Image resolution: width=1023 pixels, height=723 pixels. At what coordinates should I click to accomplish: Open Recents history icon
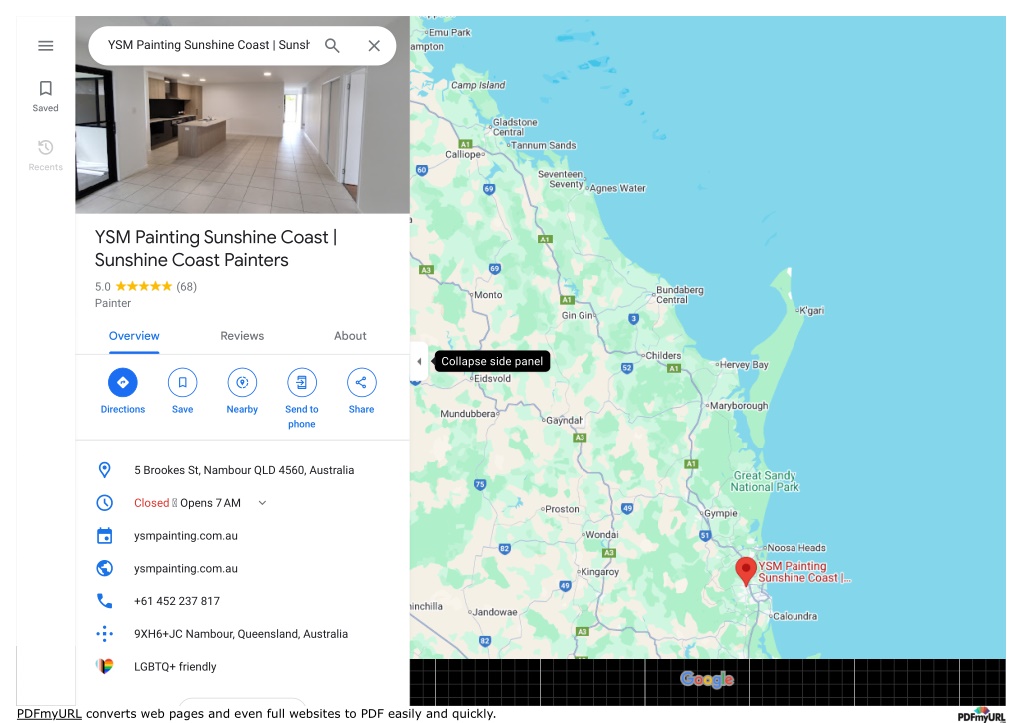click(x=46, y=147)
